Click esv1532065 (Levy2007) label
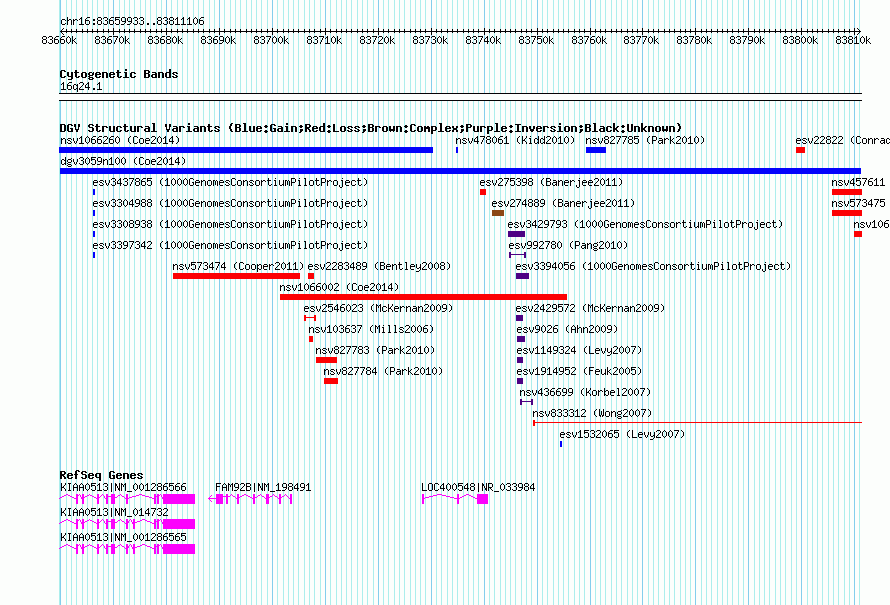The width and height of the screenshot is (890, 605). point(622,434)
